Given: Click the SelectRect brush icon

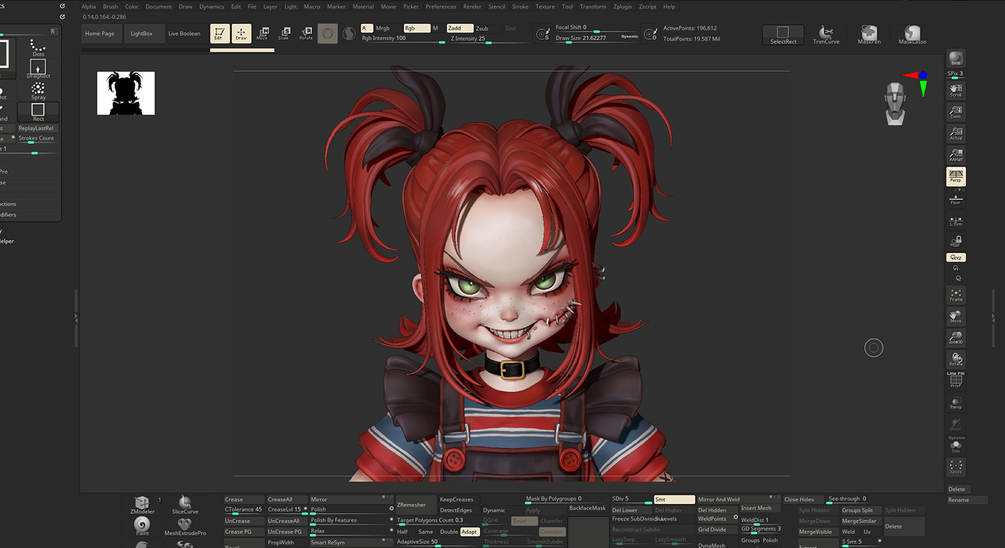Looking at the screenshot, I should [x=783, y=35].
